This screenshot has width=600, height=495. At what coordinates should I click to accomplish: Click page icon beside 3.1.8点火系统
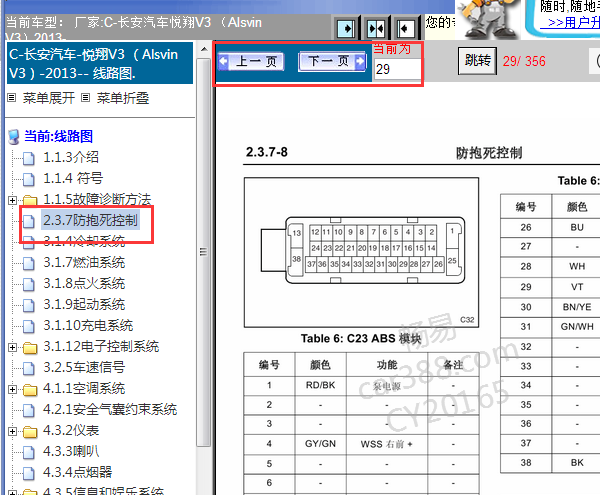click(29, 284)
